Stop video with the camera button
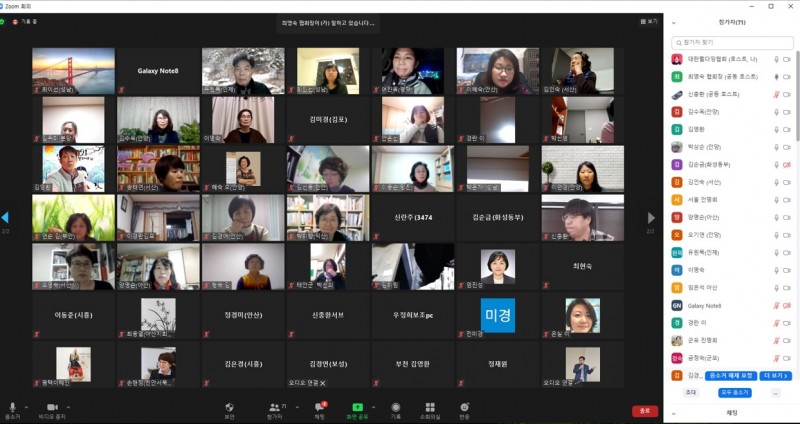 [x=52, y=407]
